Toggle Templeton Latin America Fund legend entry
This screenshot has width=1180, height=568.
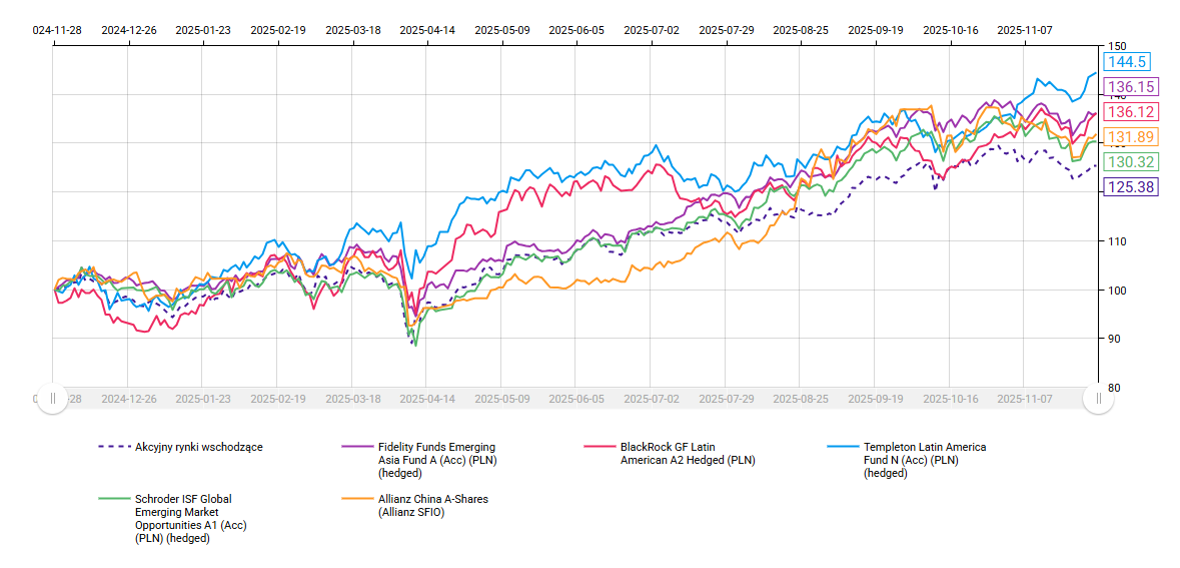pos(924,459)
